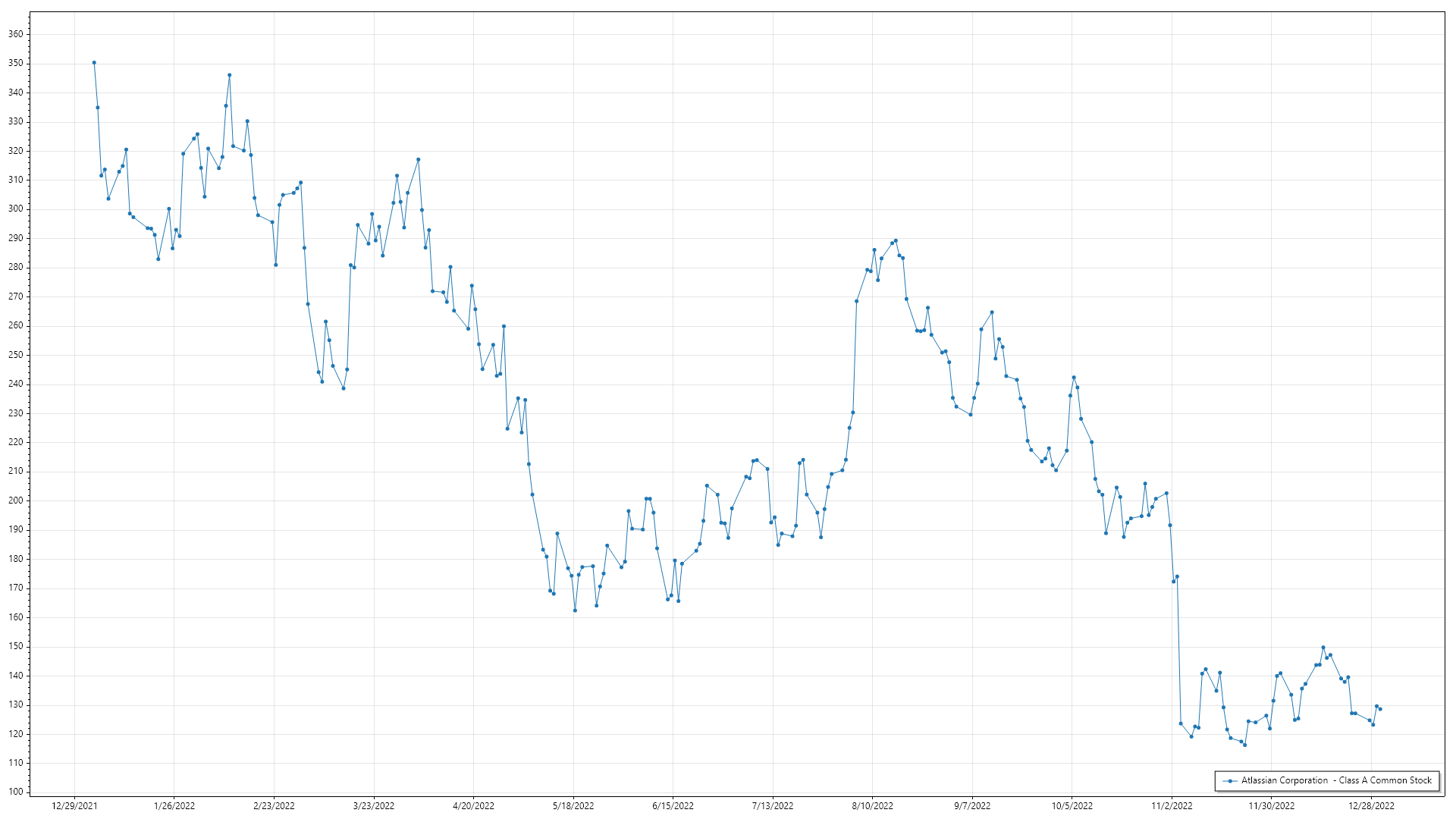
Task: Select the 1/26/2022 x-axis date label
Action: coord(174,806)
